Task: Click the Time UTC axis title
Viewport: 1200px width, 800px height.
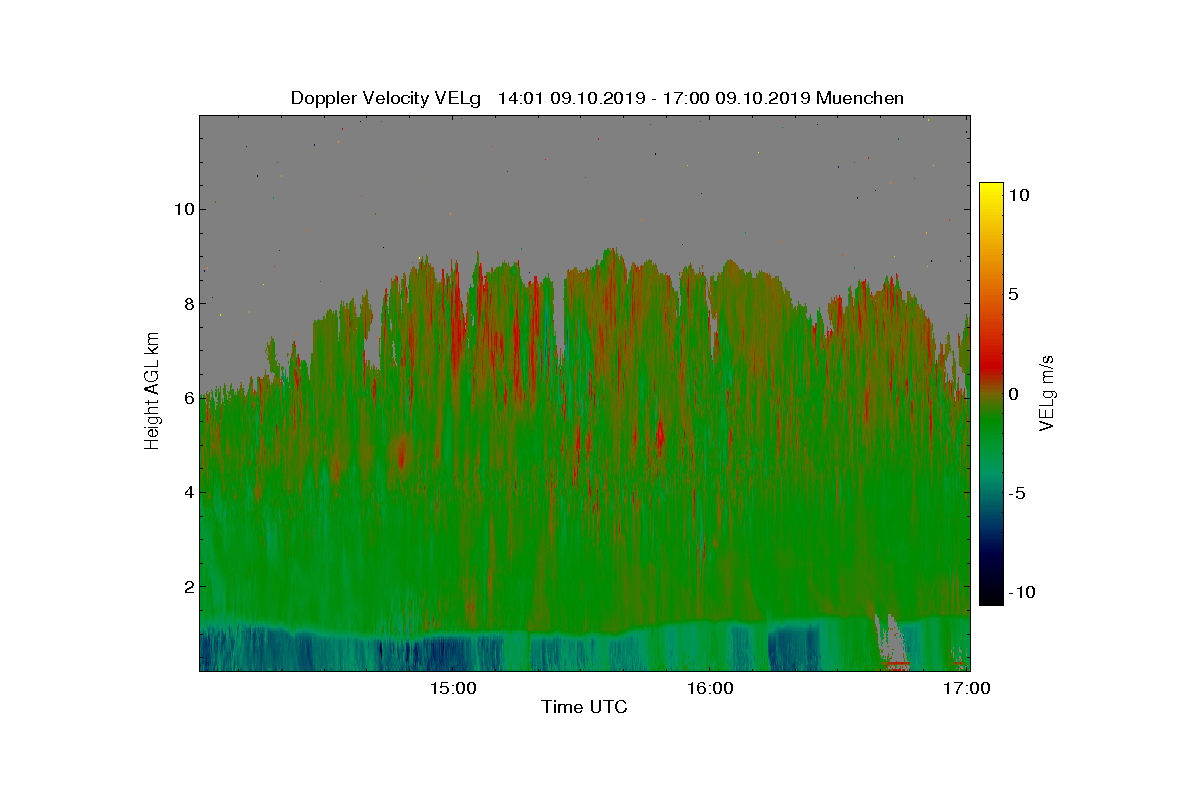Action: (x=584, y=707)
